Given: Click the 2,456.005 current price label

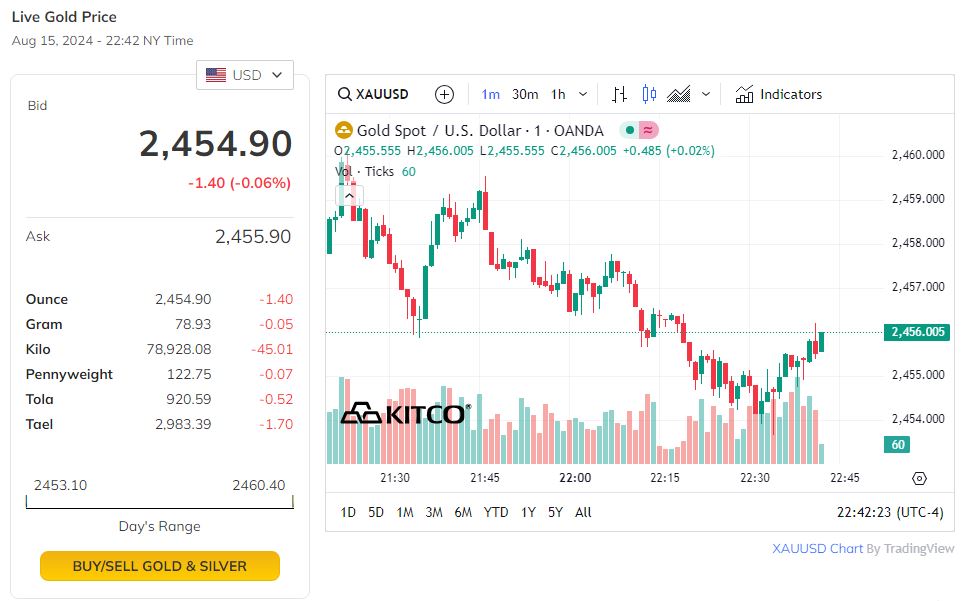Looking at the screenshot, I should point(916,332).
